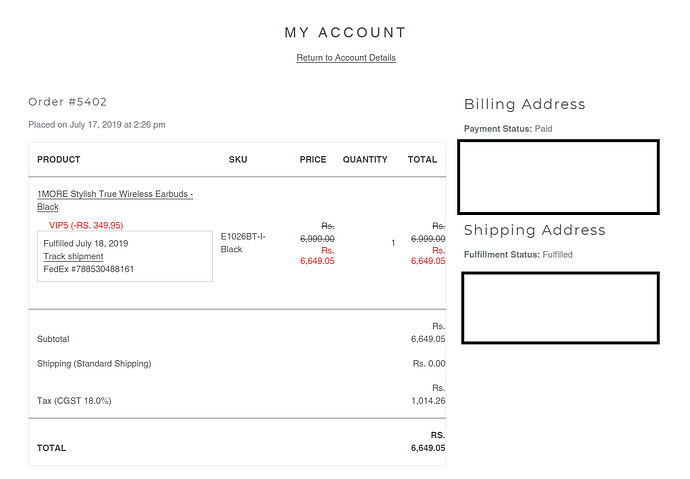
Task: Click the MY ACCOUNT page heading
Action: coord(345,32)
